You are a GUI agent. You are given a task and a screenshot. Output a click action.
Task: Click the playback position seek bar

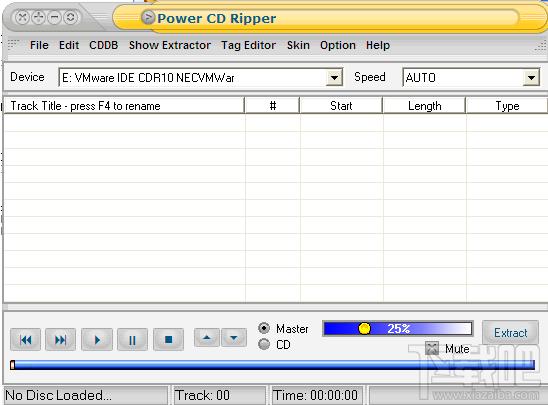click(273, 365)
